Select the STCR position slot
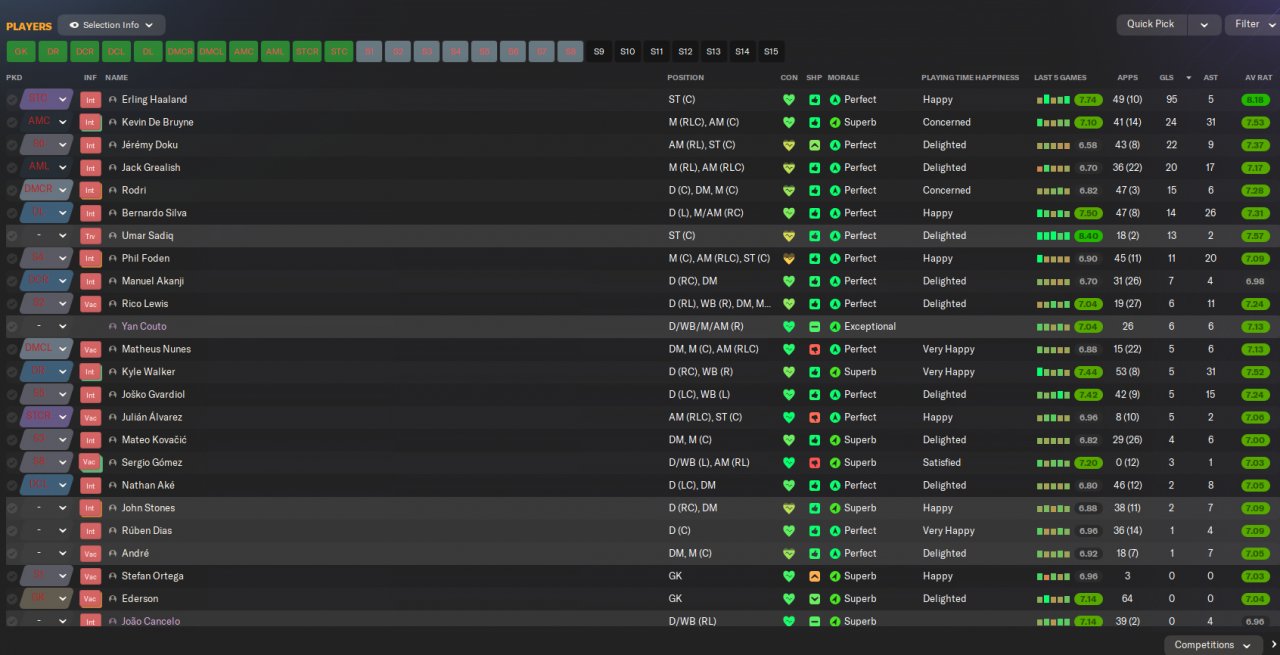1280x655 pixels. [307, 51]
